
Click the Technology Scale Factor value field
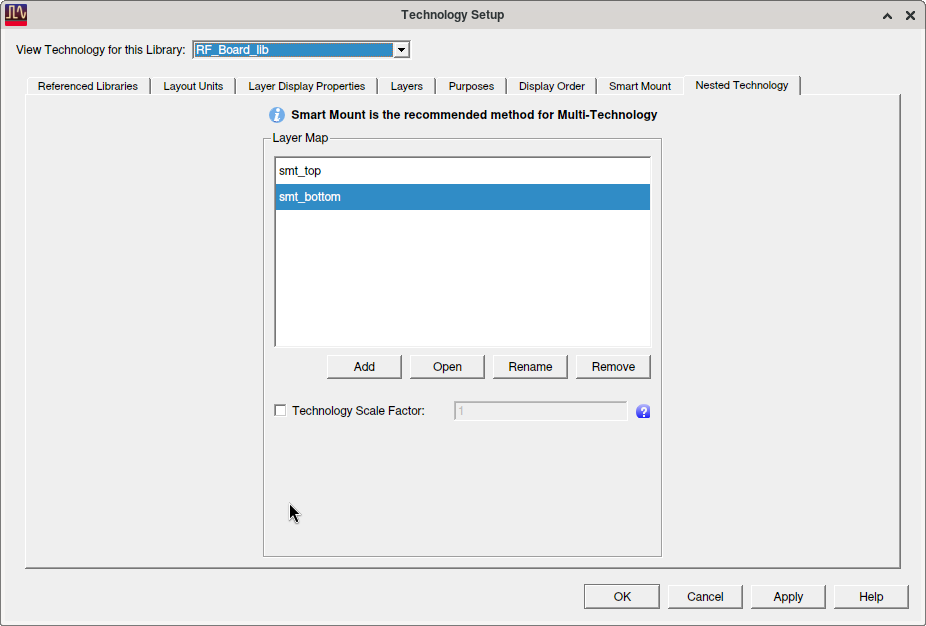540,411
